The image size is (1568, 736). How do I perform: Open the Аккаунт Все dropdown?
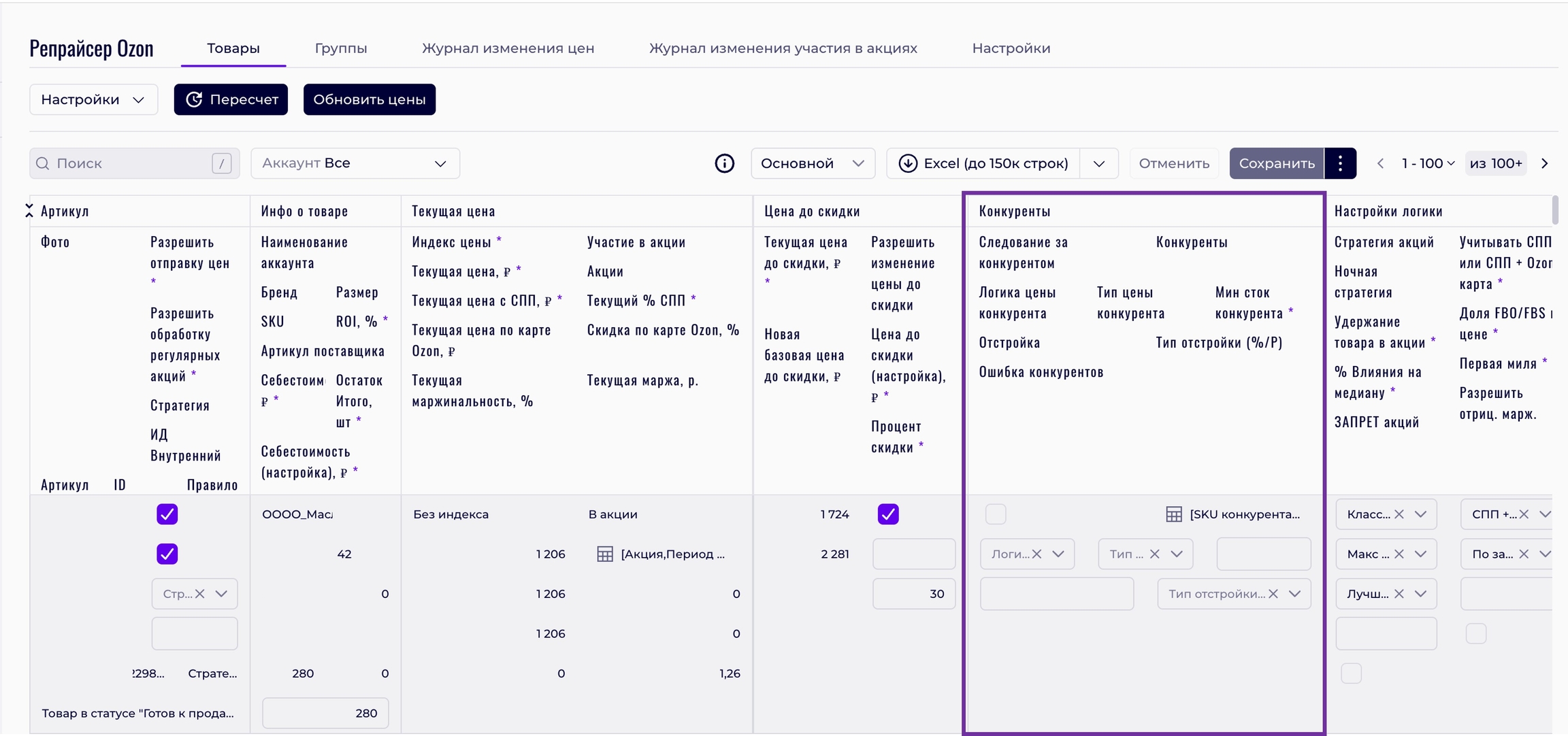[x=355, y=163]
